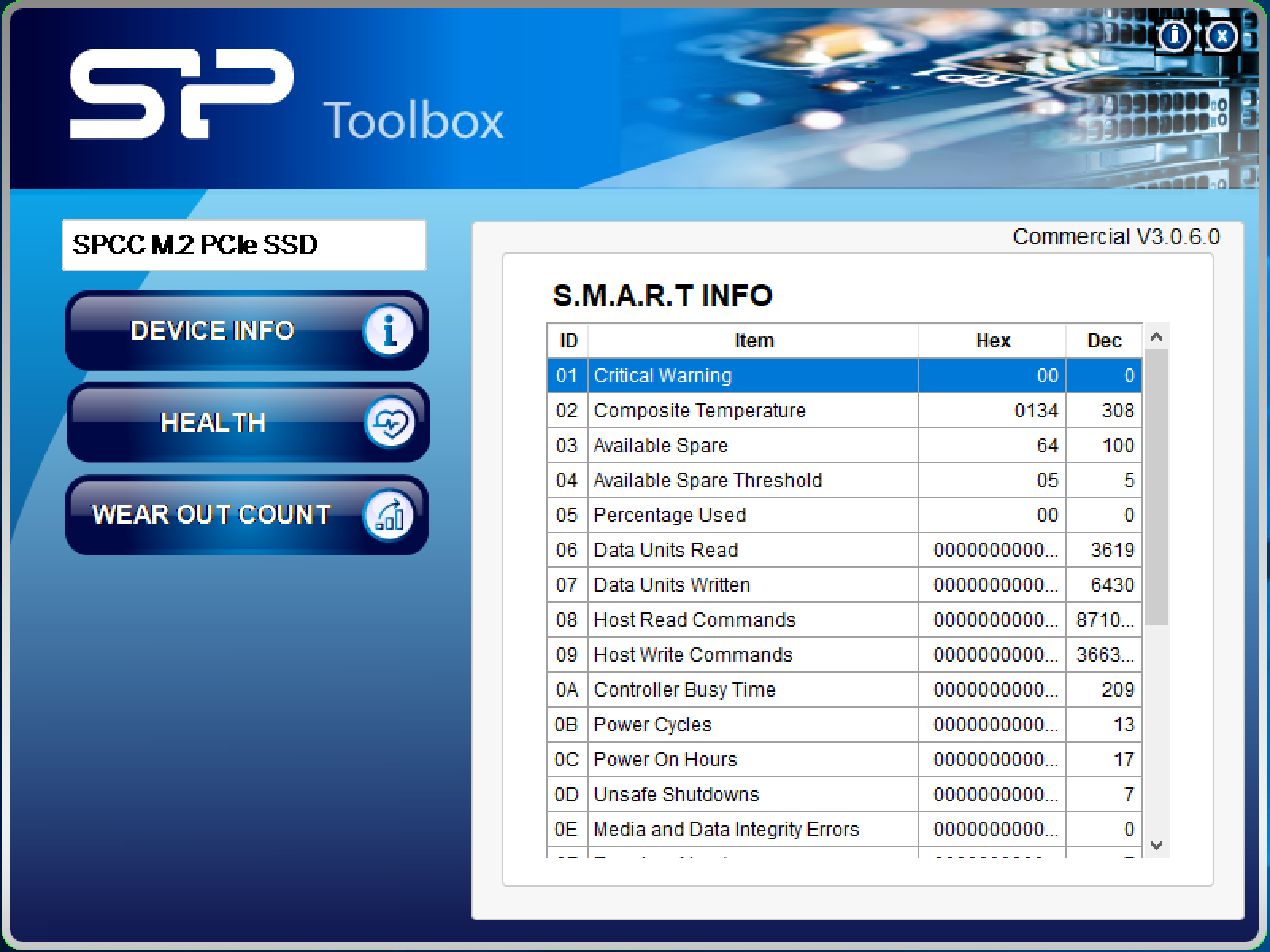Screen dimensions: 1270x952
Task: Open the Wear Out Count section
Action: [x=247, y=515]
